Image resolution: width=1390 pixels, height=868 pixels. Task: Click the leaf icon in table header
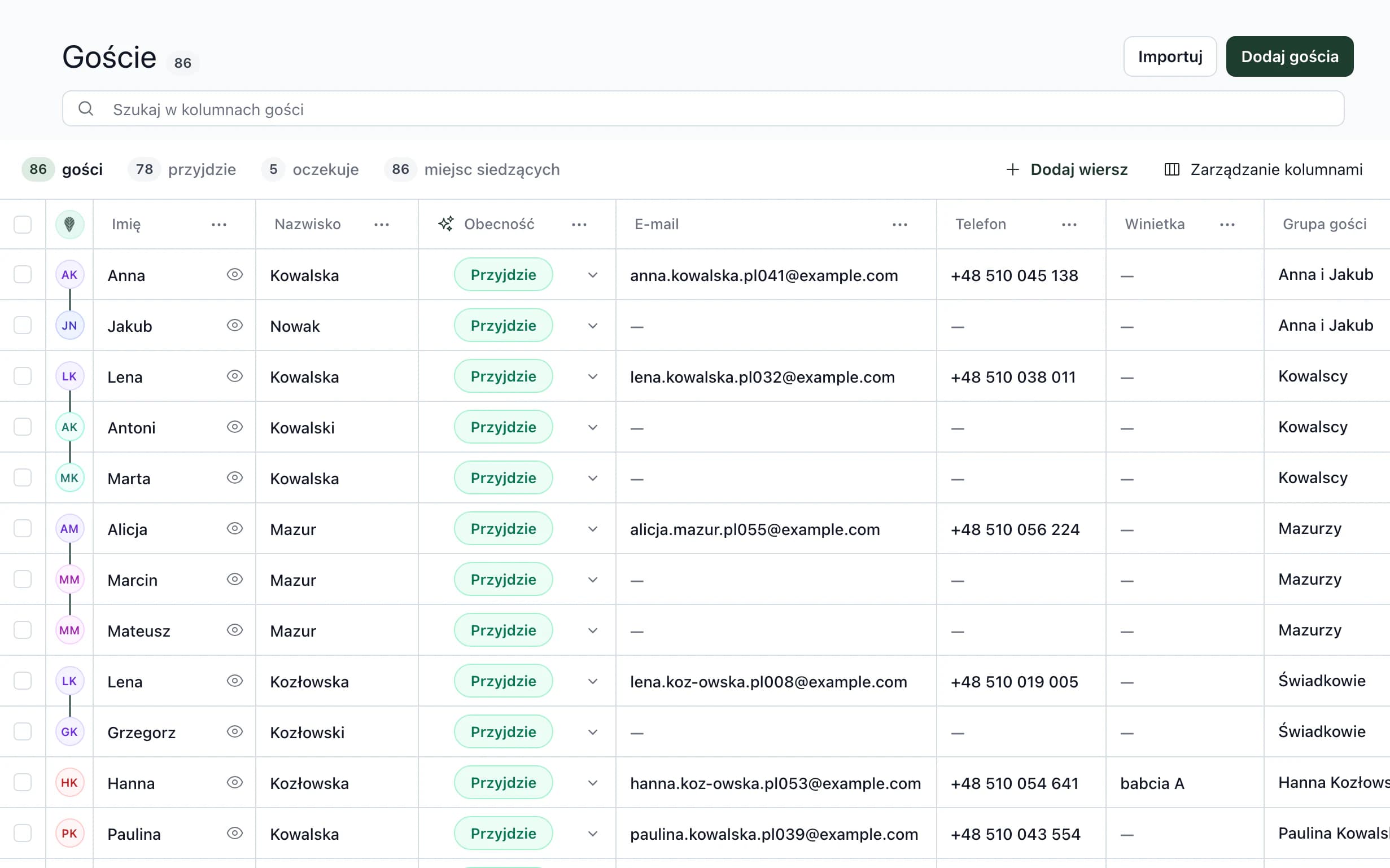[69, 224]
